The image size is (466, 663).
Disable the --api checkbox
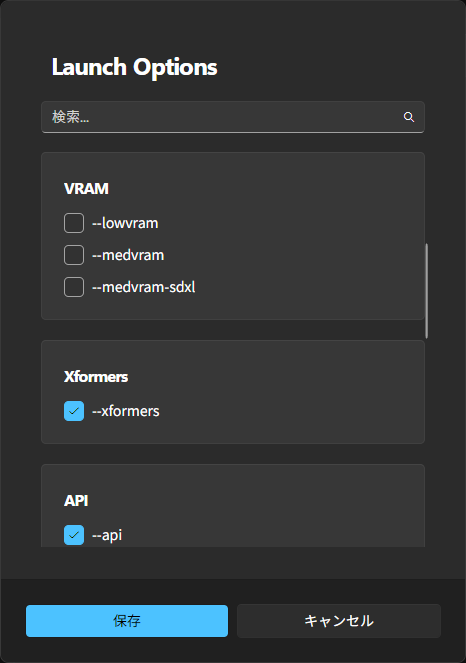[x=74, y=535]
